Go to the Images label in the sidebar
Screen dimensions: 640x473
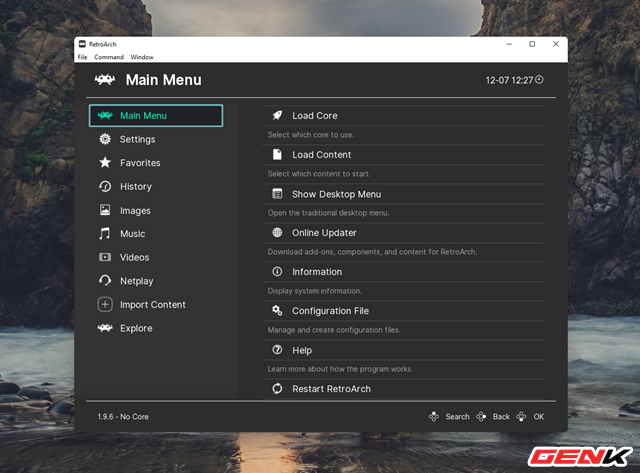[135, 211]
